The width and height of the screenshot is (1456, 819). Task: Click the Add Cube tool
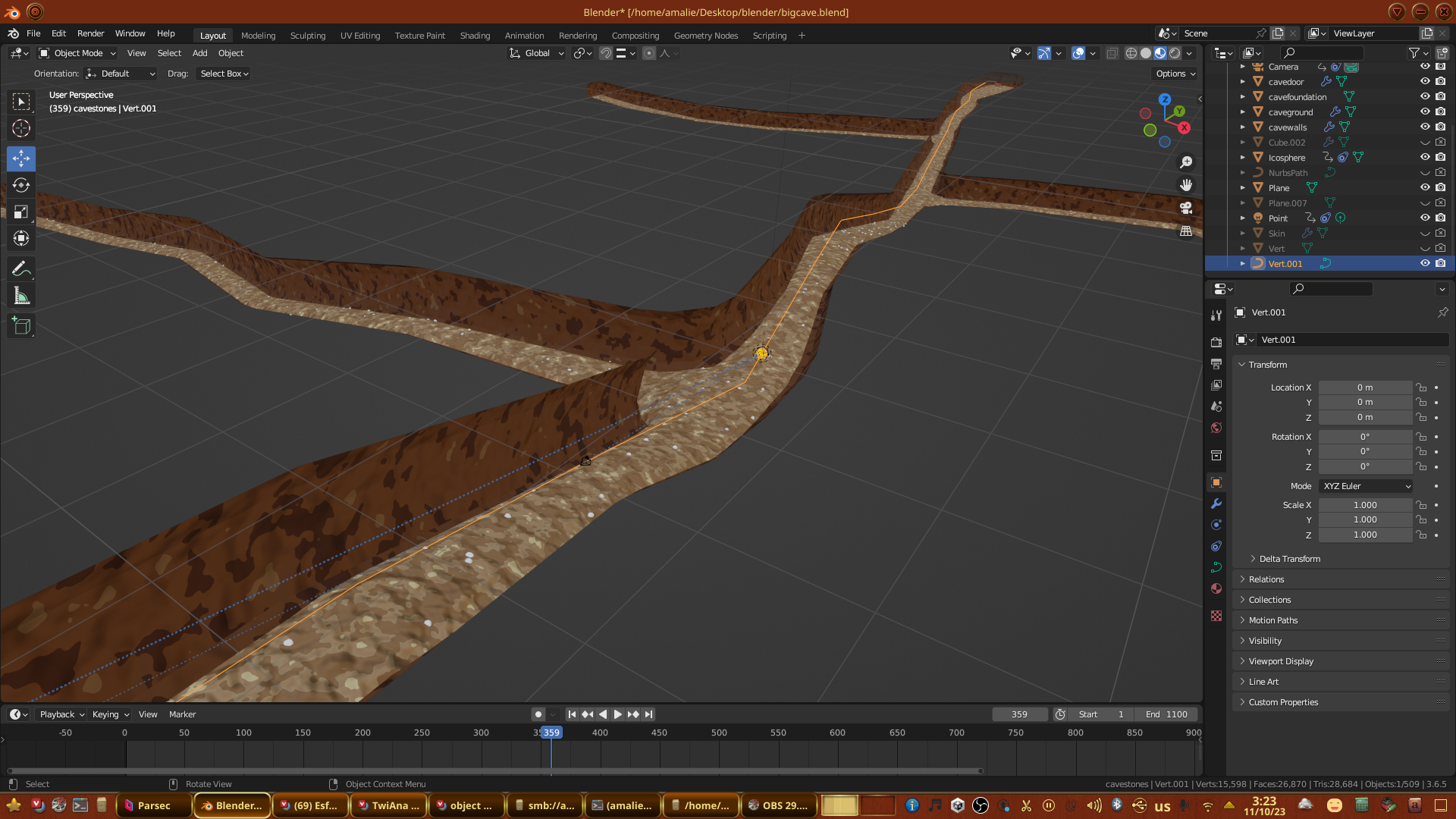coord(21,326)
